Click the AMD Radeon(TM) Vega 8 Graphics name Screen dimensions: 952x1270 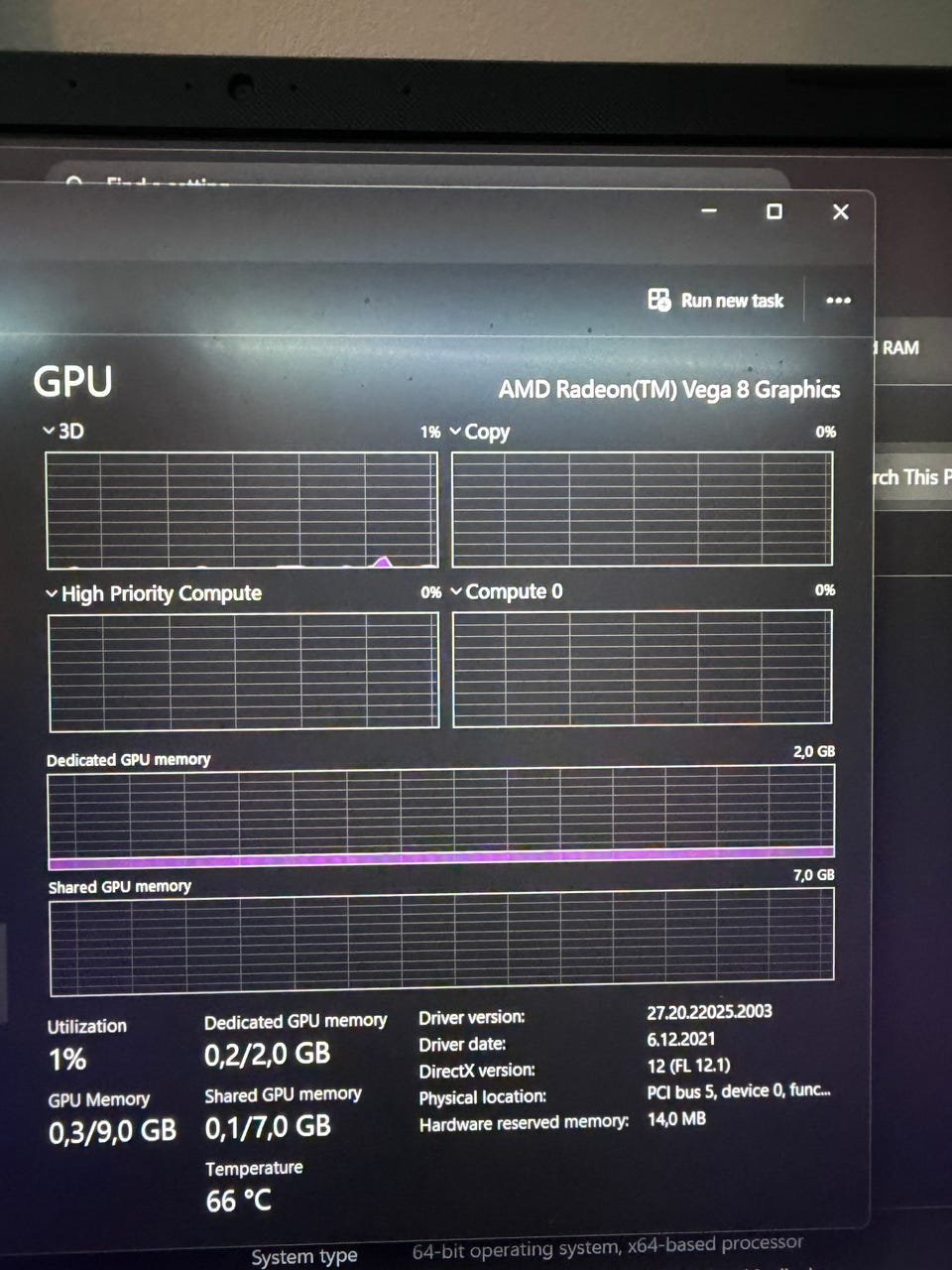coord(669,389)
